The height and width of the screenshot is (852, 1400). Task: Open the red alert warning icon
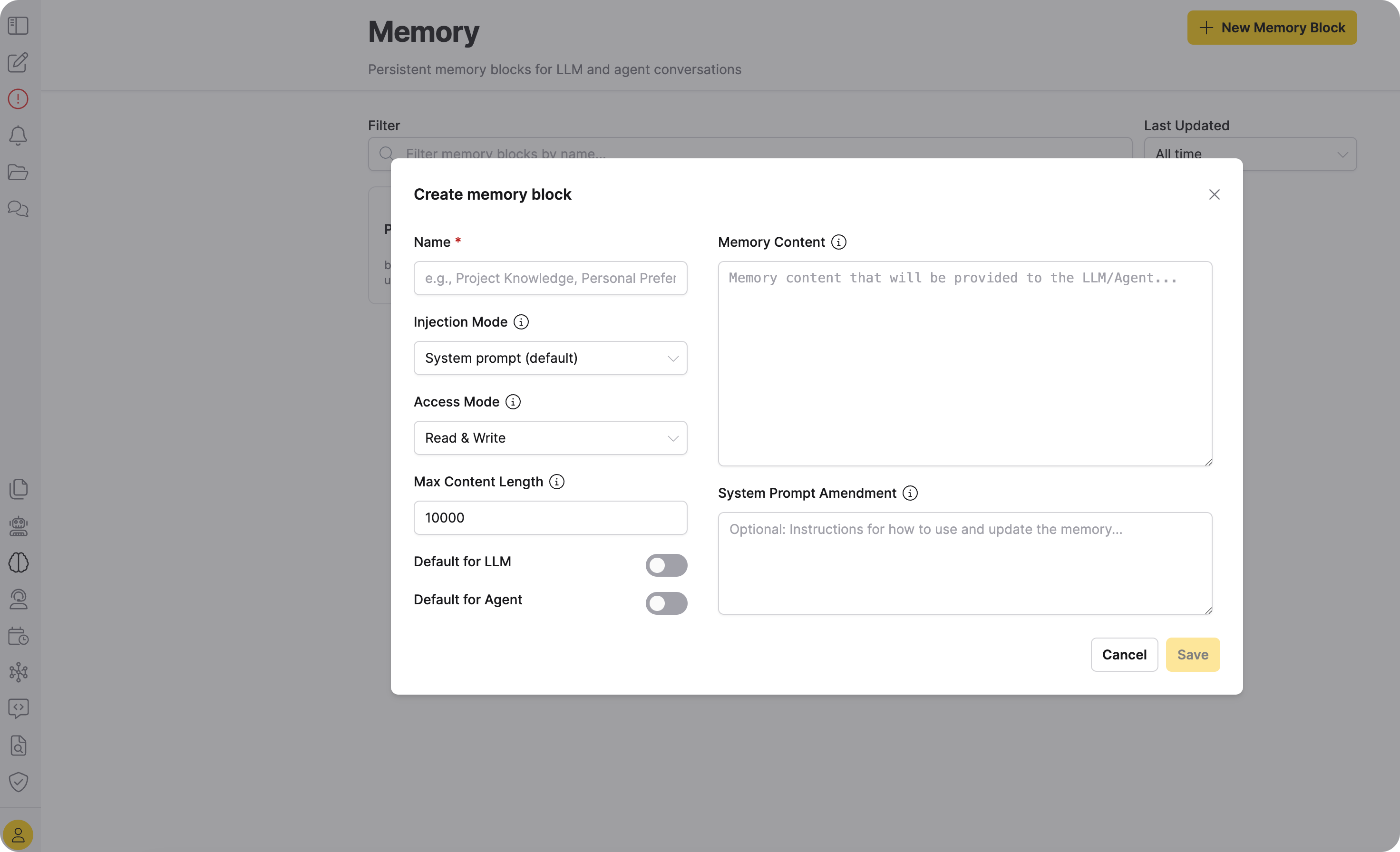(x=18, y=99)
